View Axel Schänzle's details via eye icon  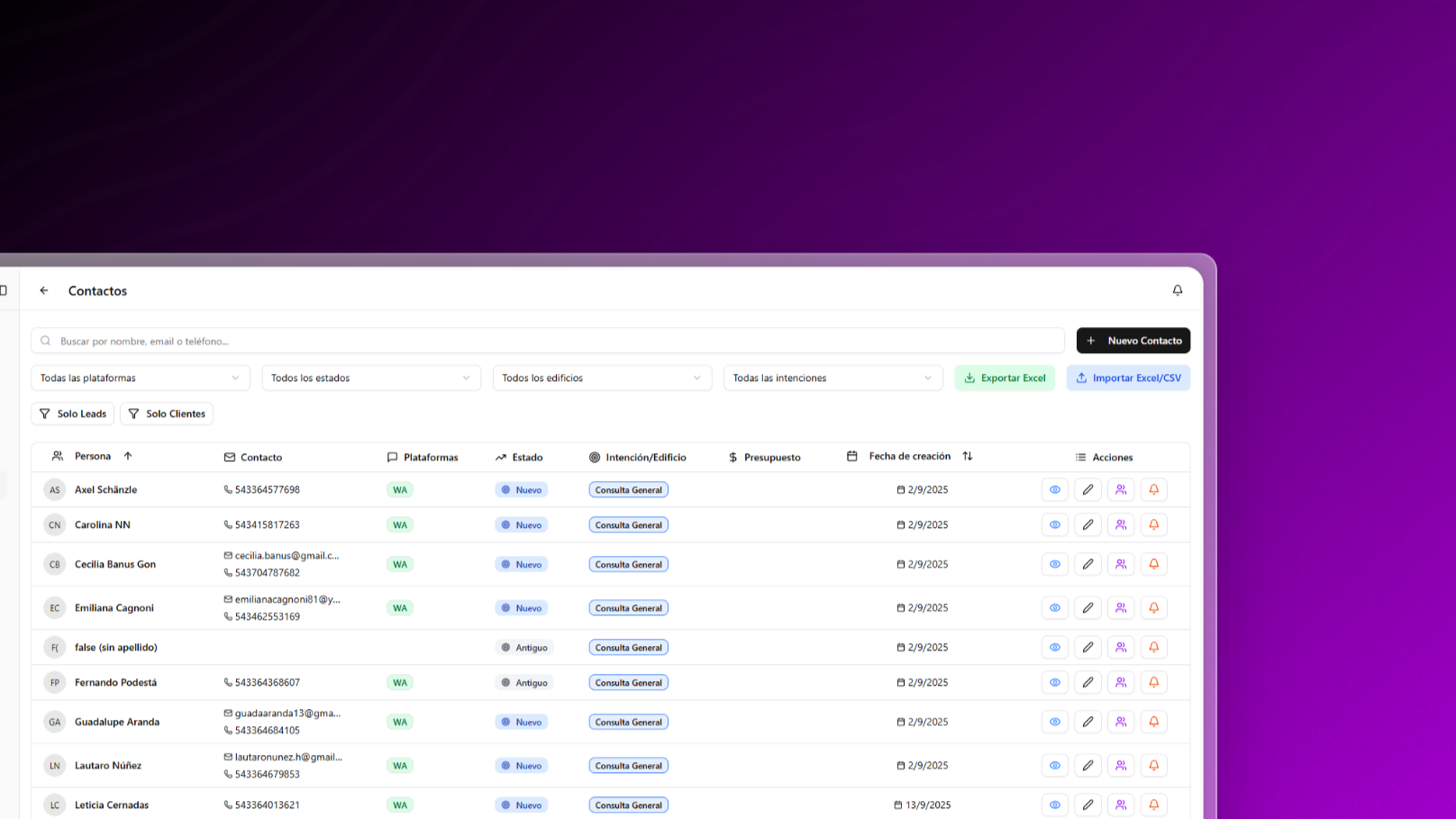(1054, 489)
